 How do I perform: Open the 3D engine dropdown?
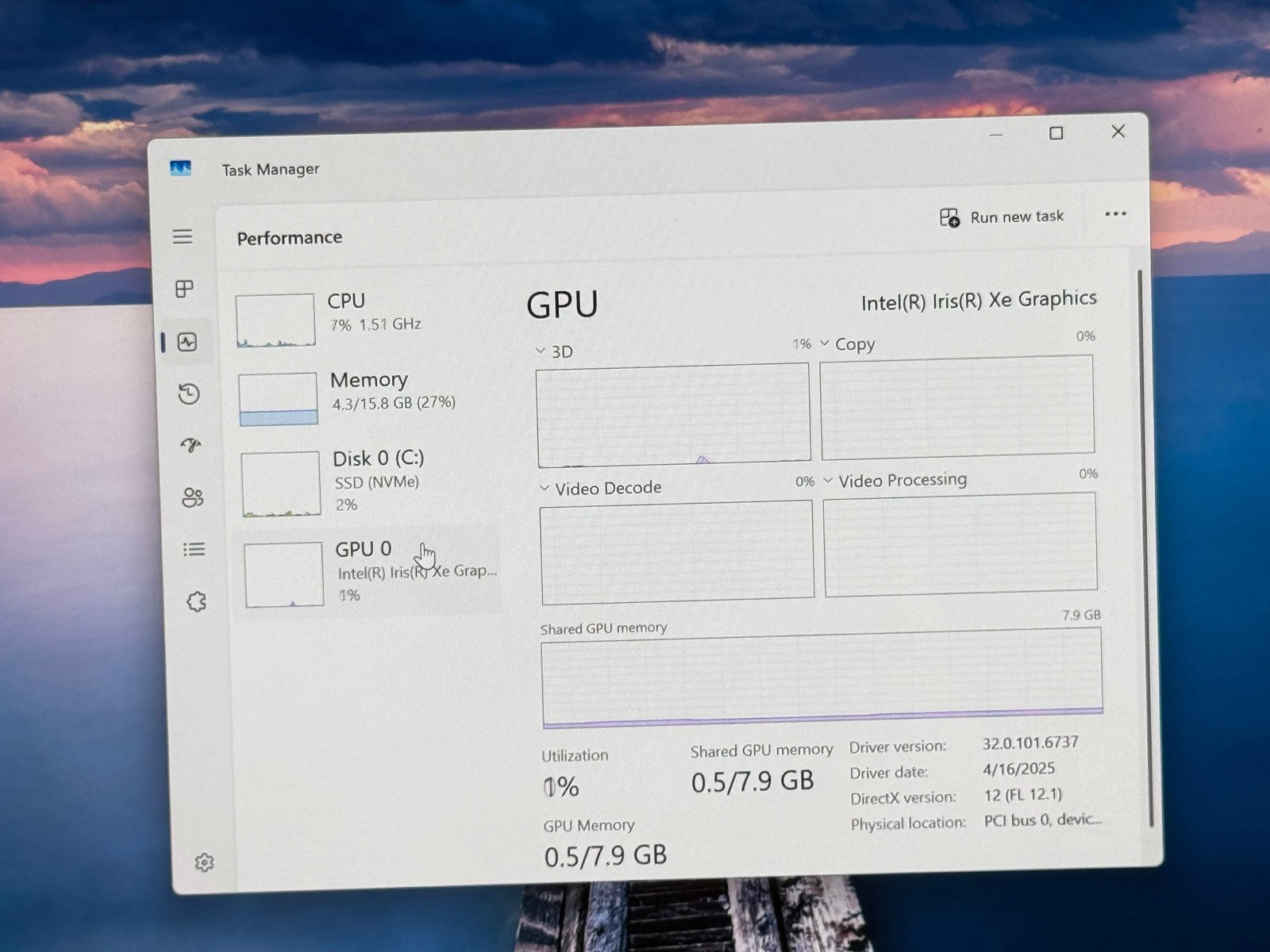541,351
